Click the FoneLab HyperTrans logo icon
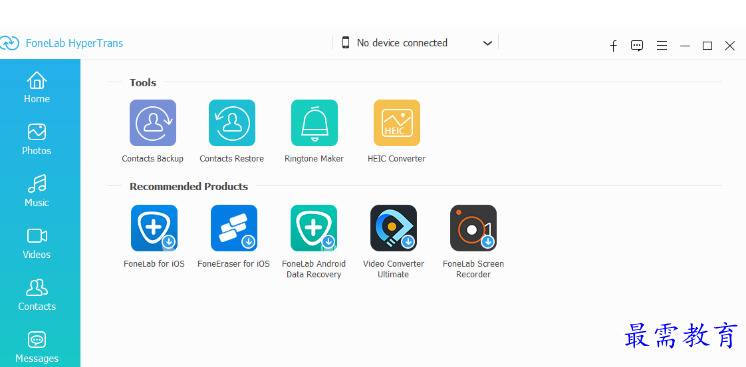The width and height of the screenshot is (746, 367). (x=9, y=43)
